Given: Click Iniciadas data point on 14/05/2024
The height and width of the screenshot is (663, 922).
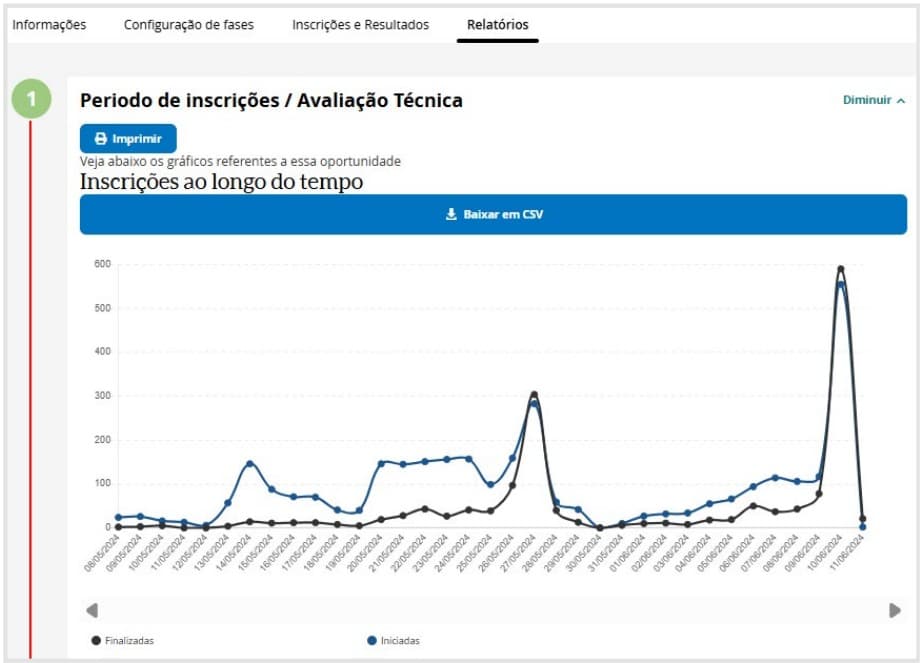Looking at the screenshot, I should pos(249,464).
